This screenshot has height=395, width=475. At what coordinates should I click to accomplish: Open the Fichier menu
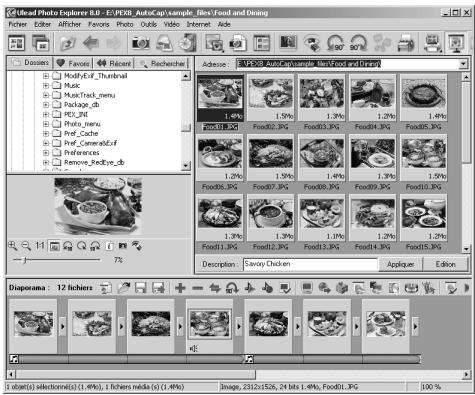18,24
